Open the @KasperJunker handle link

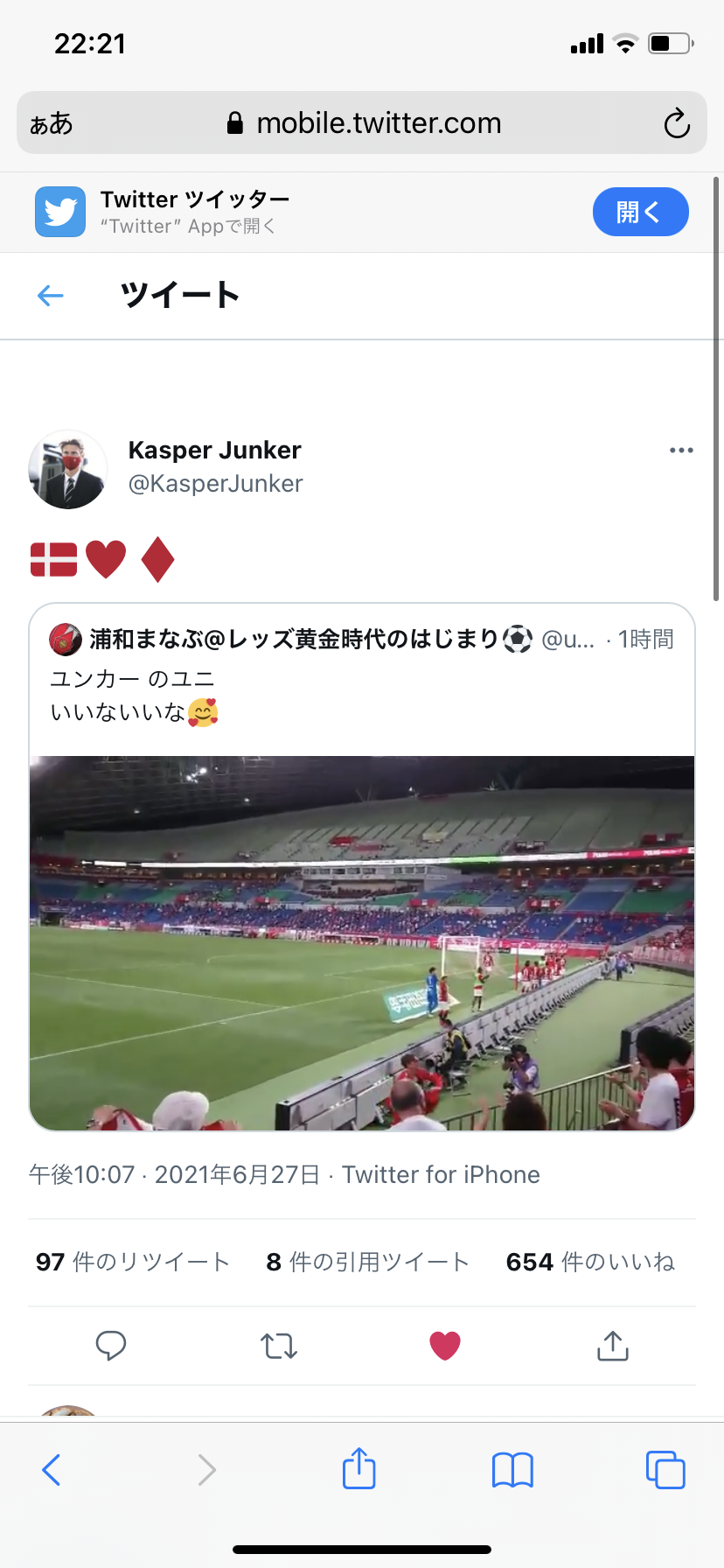pyautogui.click(x=215, y=484)
